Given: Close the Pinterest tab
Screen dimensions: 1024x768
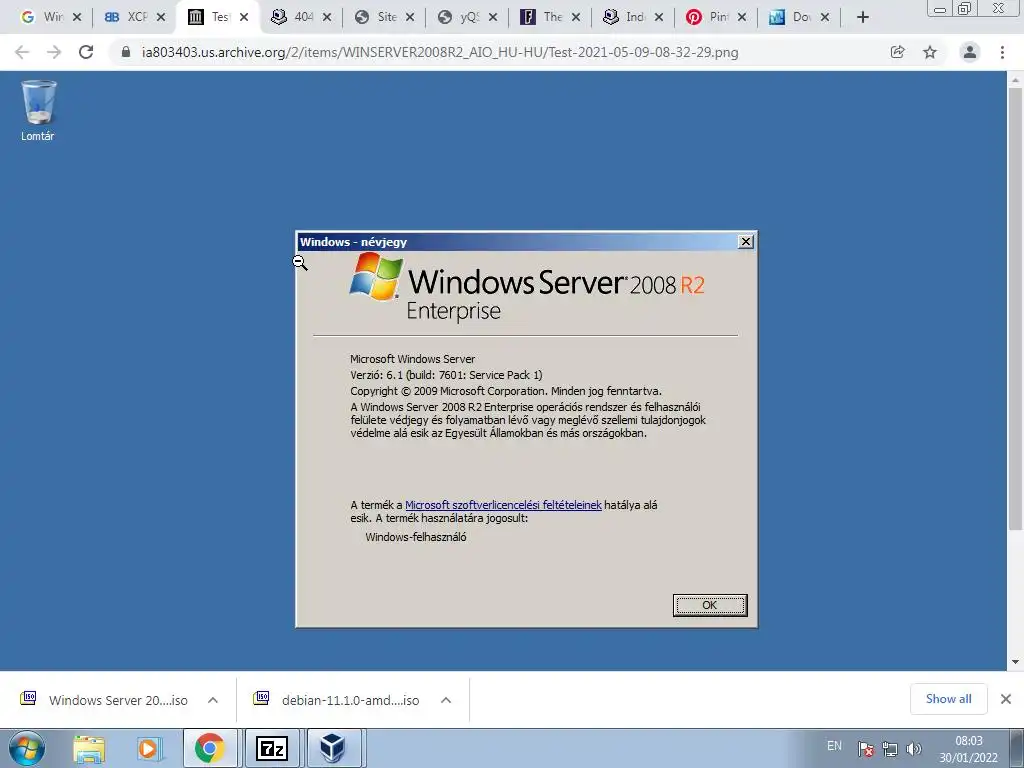Looking at the screenshot, I should 742,18.
